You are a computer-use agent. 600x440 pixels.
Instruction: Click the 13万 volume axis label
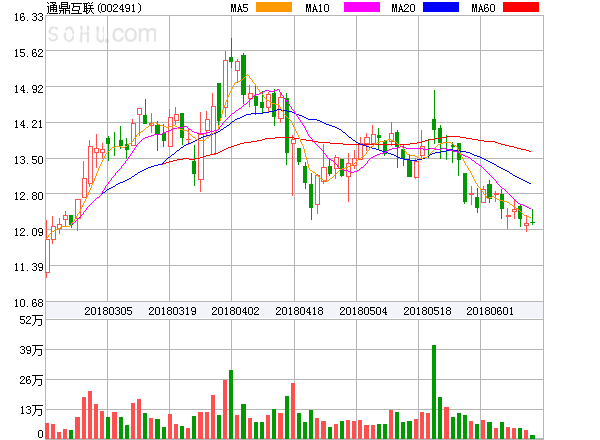tap(31, 410)
